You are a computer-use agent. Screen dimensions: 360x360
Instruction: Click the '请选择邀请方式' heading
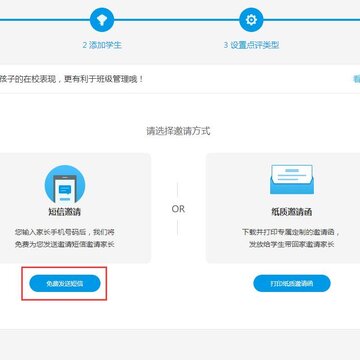click(178, 131)
